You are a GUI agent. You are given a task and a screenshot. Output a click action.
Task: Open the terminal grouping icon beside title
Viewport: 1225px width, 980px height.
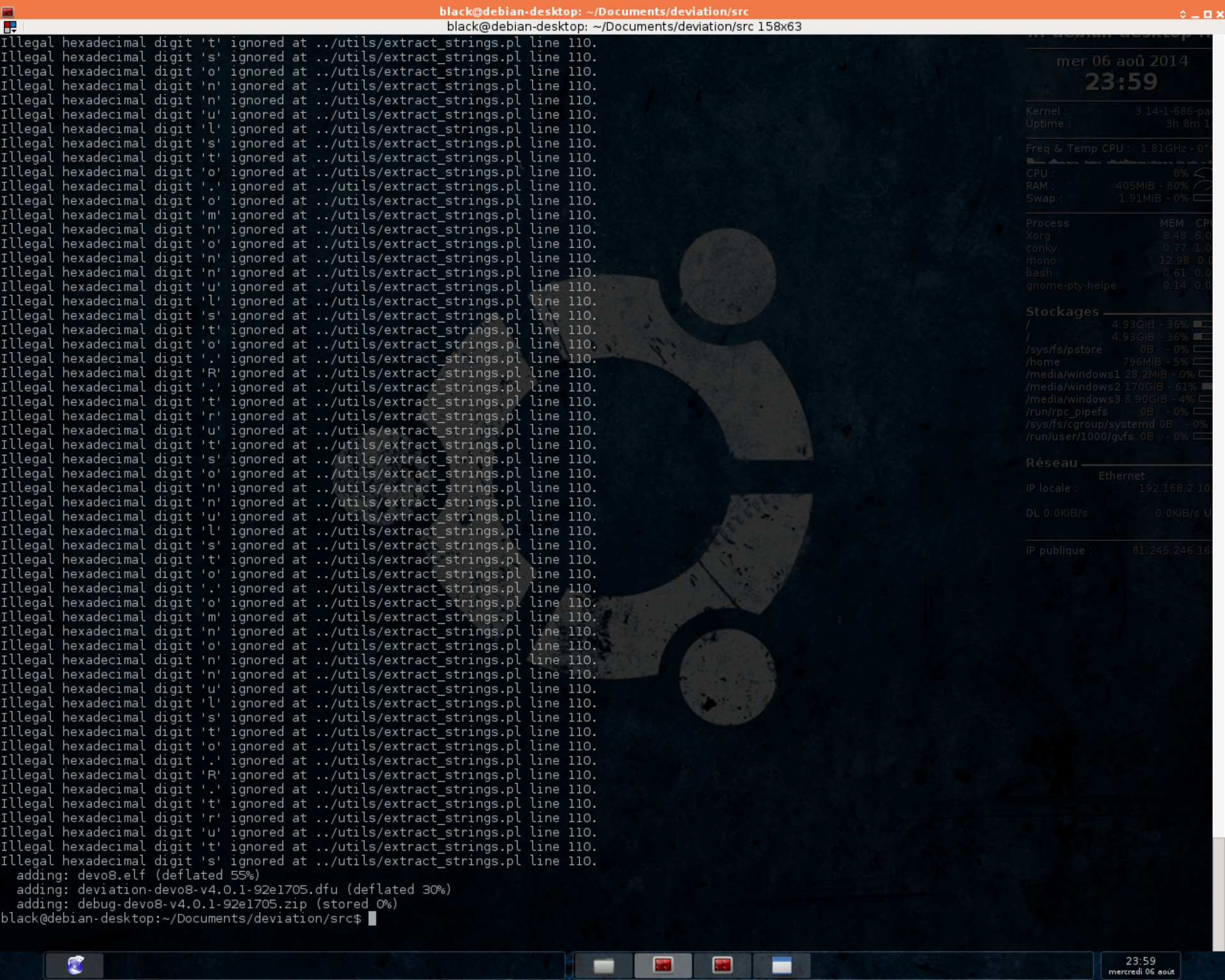point(10,27)
